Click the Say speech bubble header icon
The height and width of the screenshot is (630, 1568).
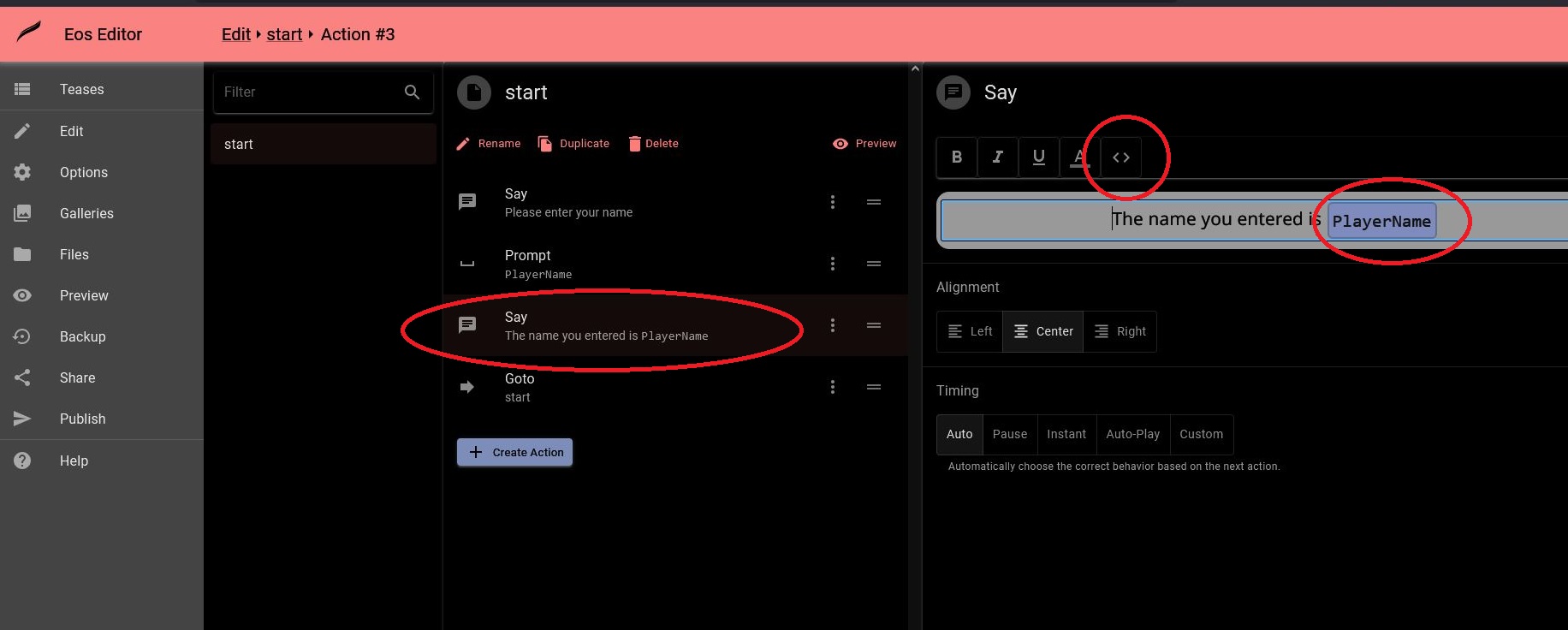tap(953, 92)
